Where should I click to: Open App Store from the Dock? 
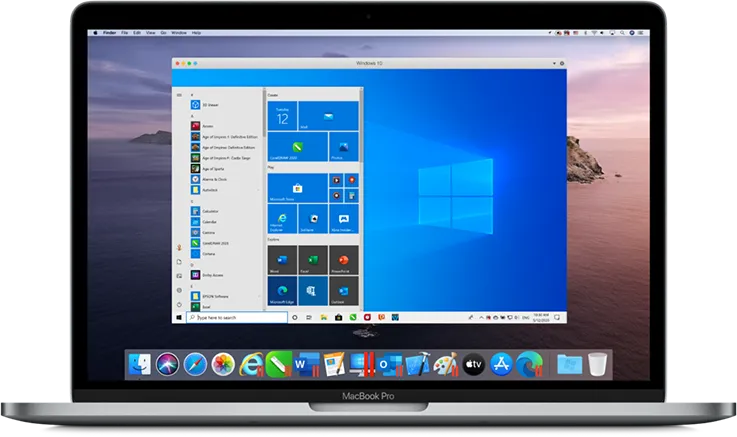(x=501, y=364)
